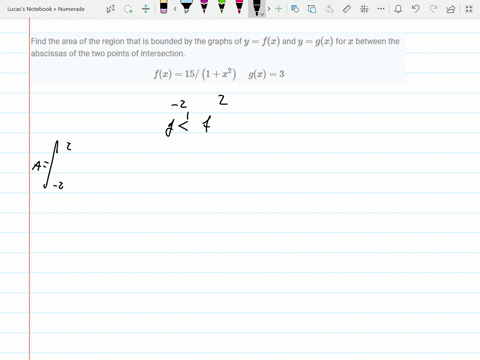480x360 pixels.
Task: Pick the light blue highlighter
Action: (186, 7)
